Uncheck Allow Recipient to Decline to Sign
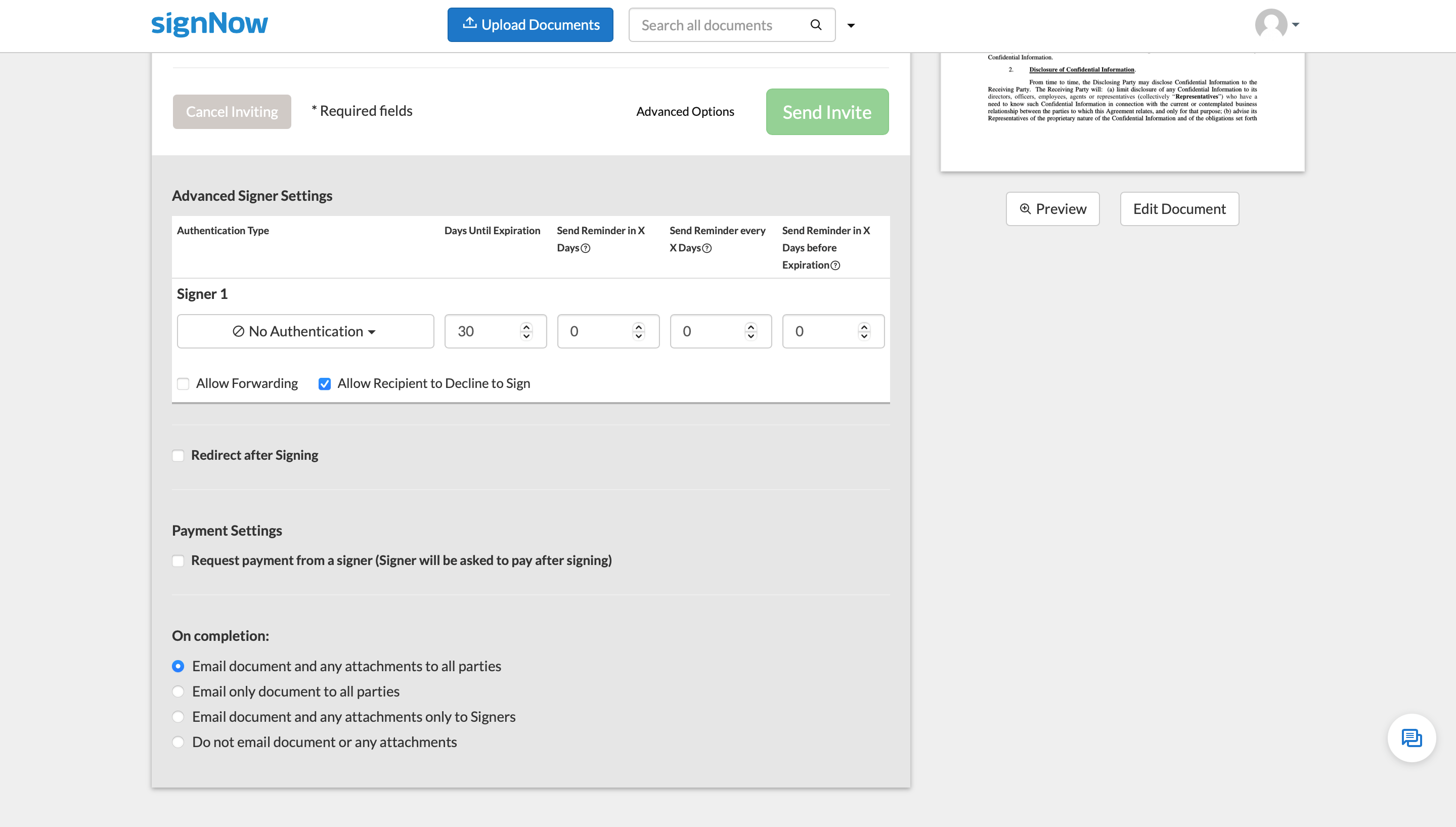The image size is (1456, 827). click(x=324, y=384)
